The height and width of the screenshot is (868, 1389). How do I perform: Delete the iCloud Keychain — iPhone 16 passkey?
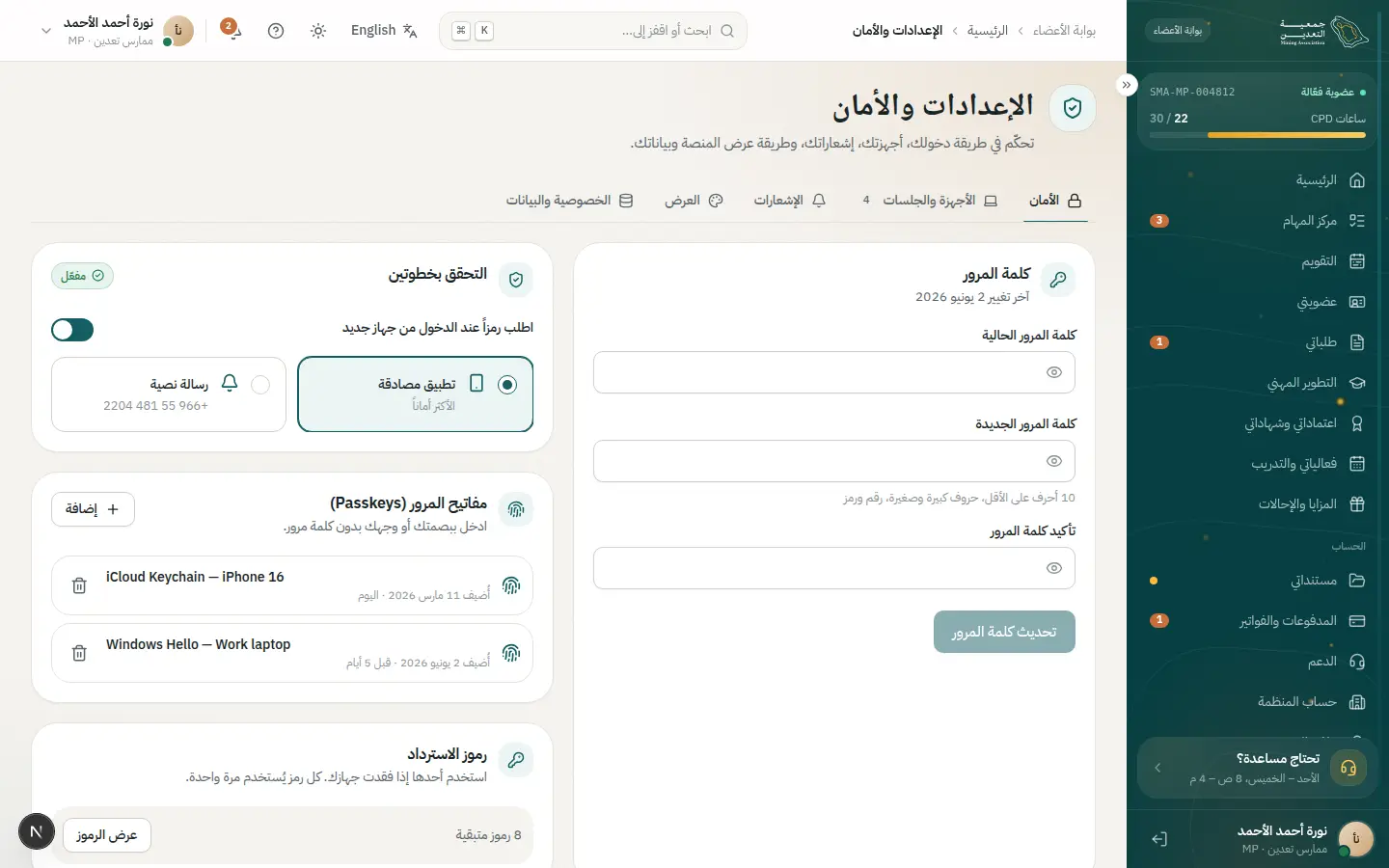80,585
